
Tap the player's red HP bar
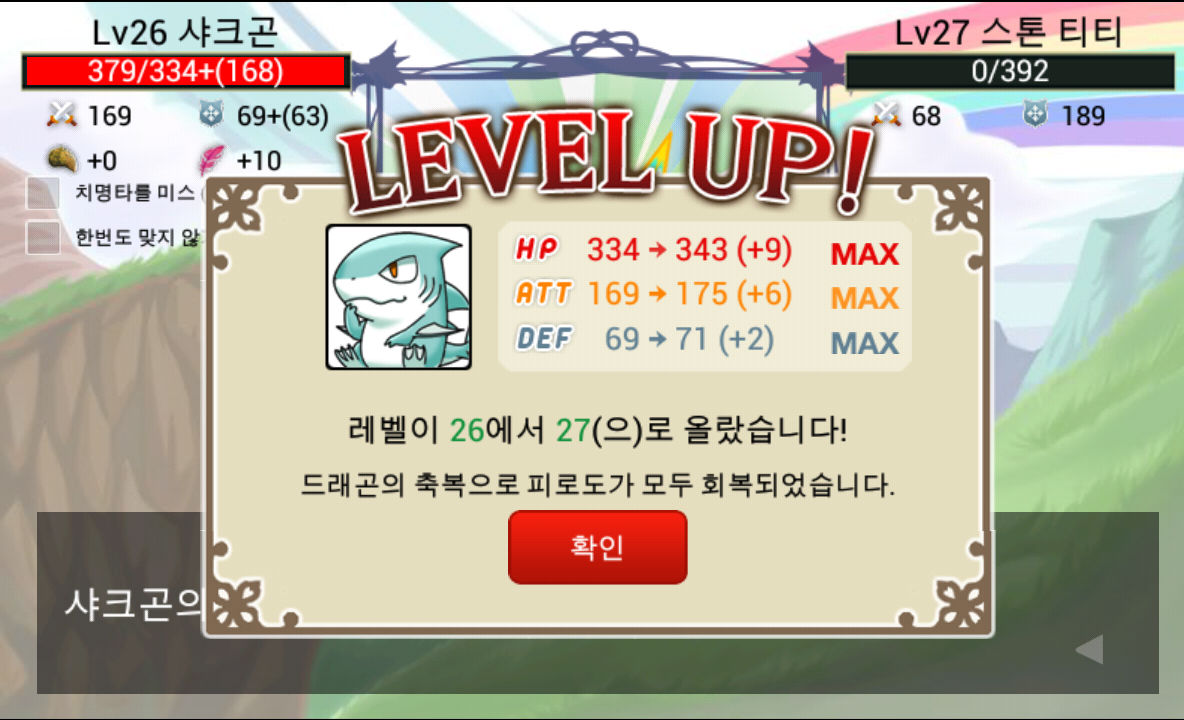coord(186,72)
